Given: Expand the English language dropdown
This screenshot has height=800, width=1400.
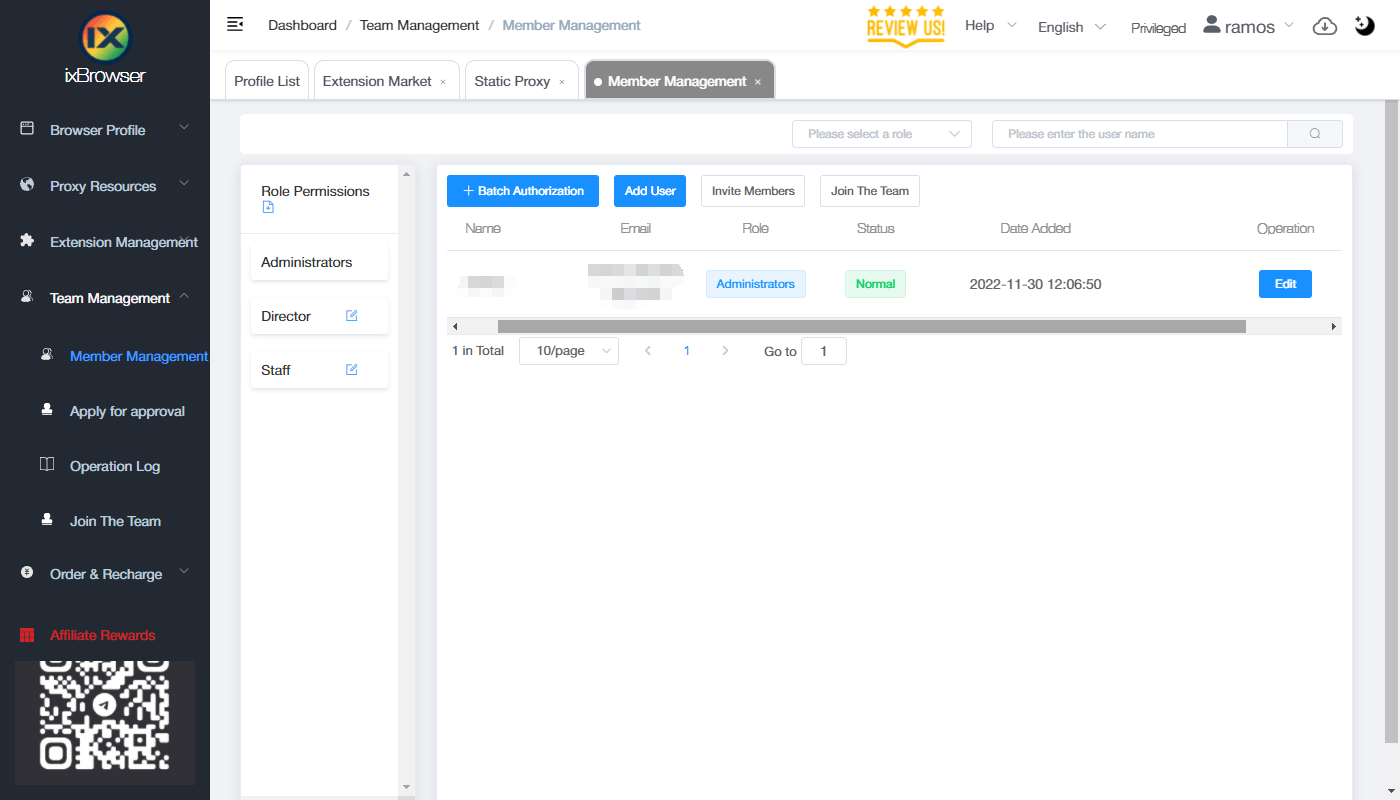Looking at the screenshot, I should (1071, 27).
